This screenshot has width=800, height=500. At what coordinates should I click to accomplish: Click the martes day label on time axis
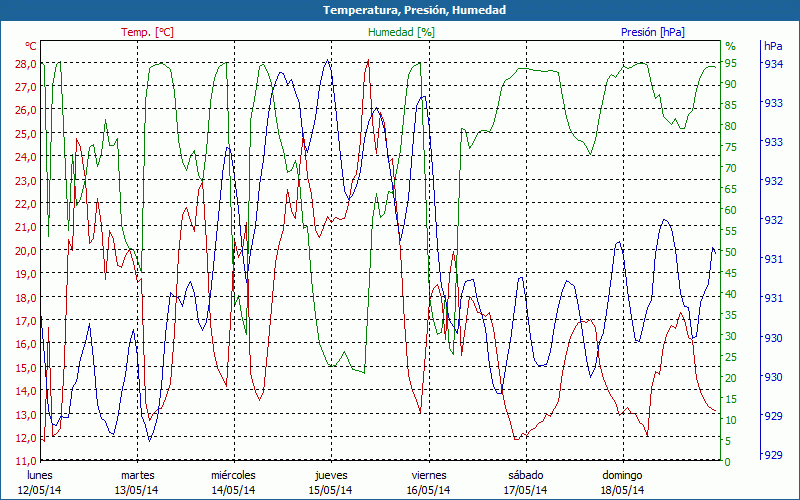(137, 475)
